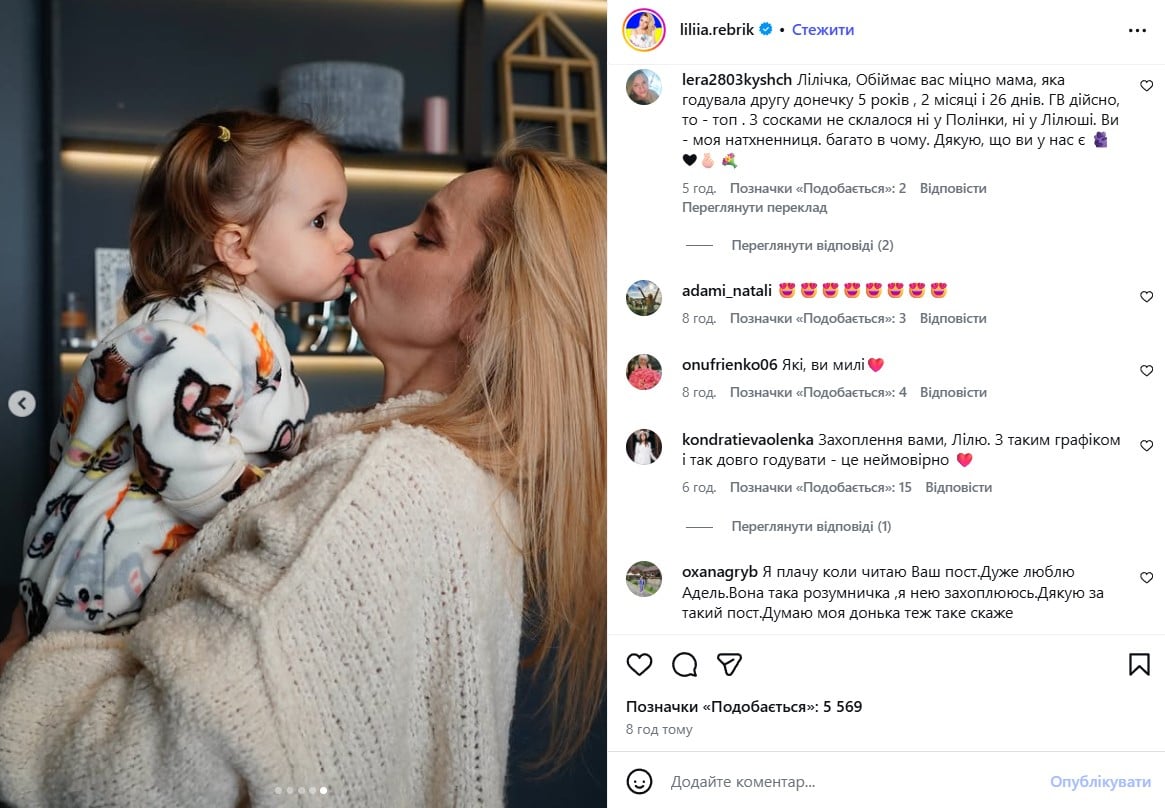Like adami_natali's emoji comment
This screenshot has height=808, width=1165.
pyautogui.click(x=1146, y=296)
